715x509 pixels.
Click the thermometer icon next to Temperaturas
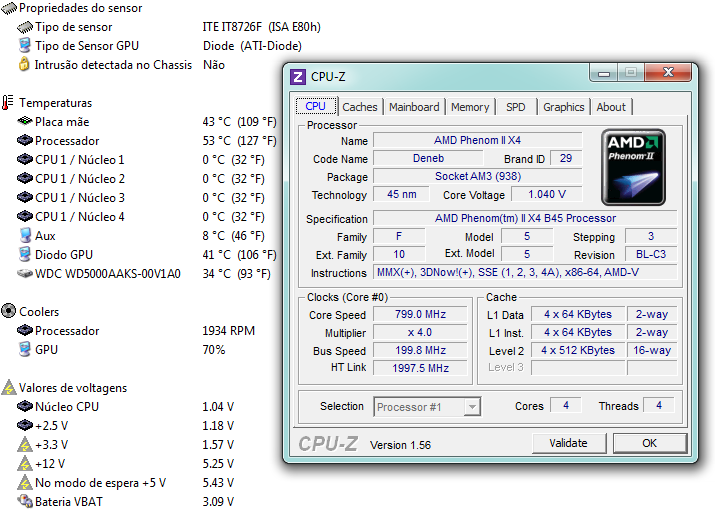pyautogui.click(x=7, y=103)
